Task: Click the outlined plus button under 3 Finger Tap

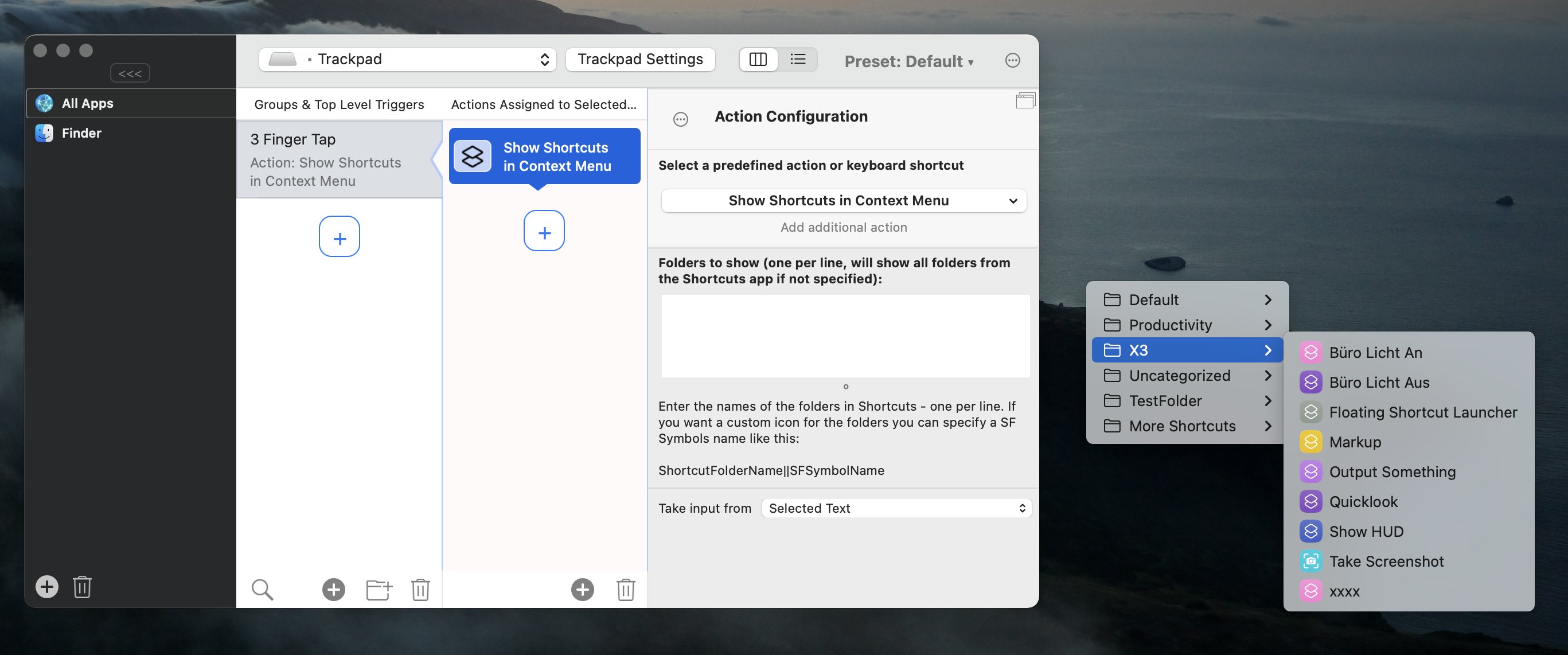Action: 339,236
